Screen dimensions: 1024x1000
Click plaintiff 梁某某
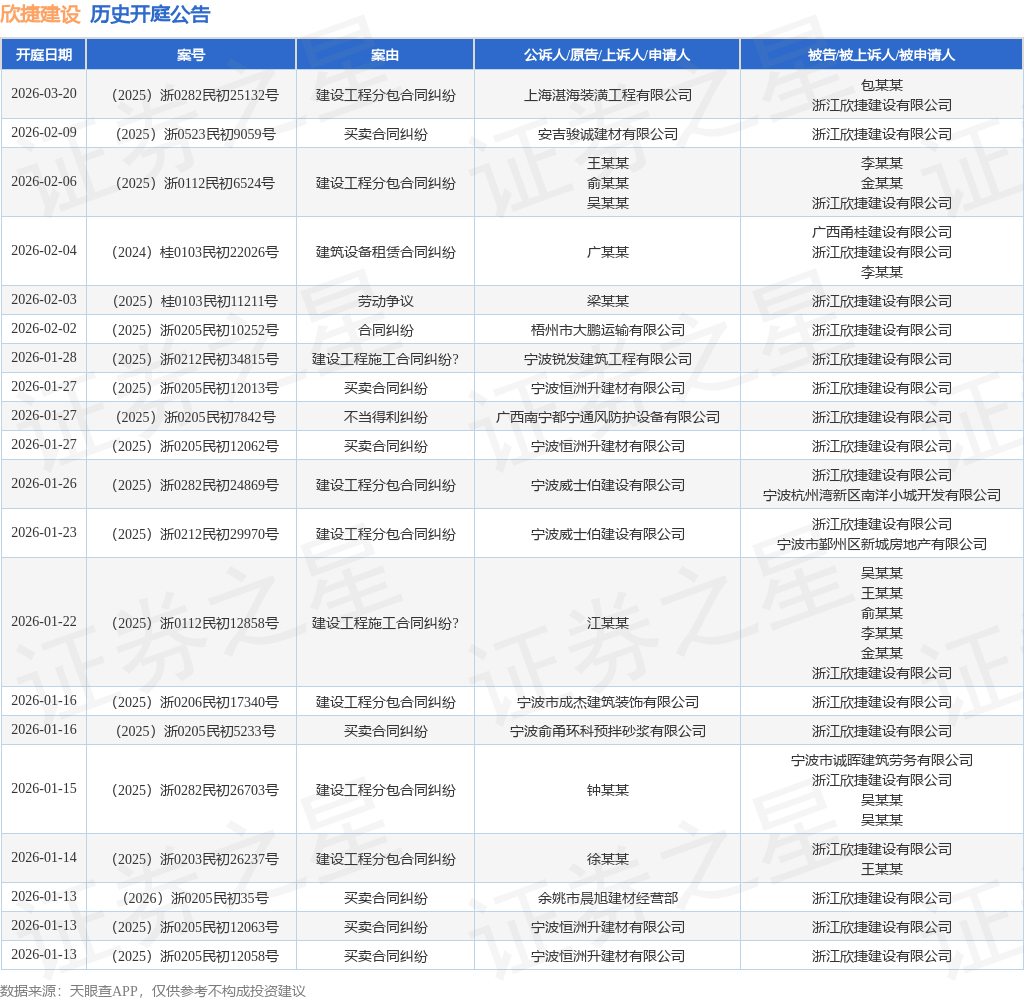(x=607, y=301)
